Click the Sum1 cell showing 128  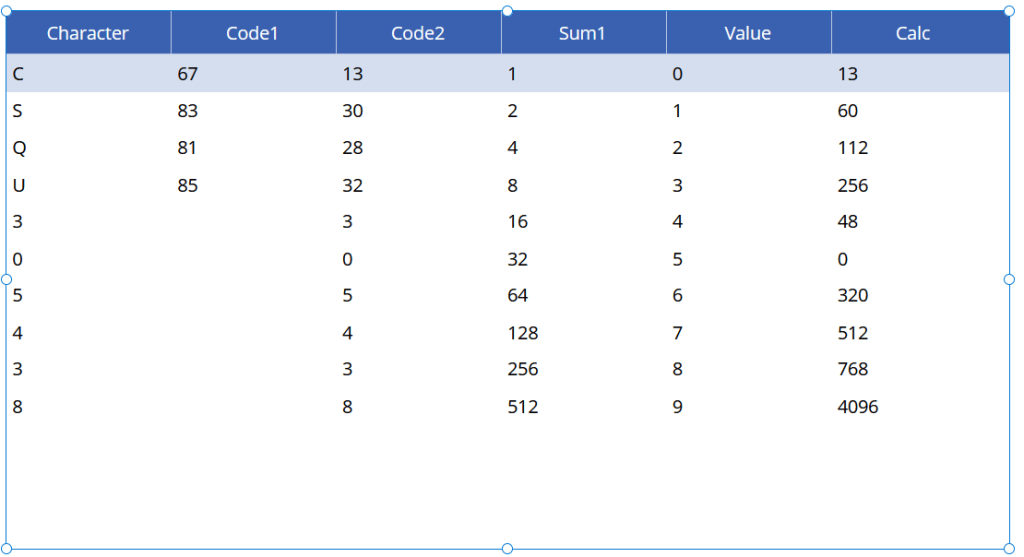click(522, 333)
